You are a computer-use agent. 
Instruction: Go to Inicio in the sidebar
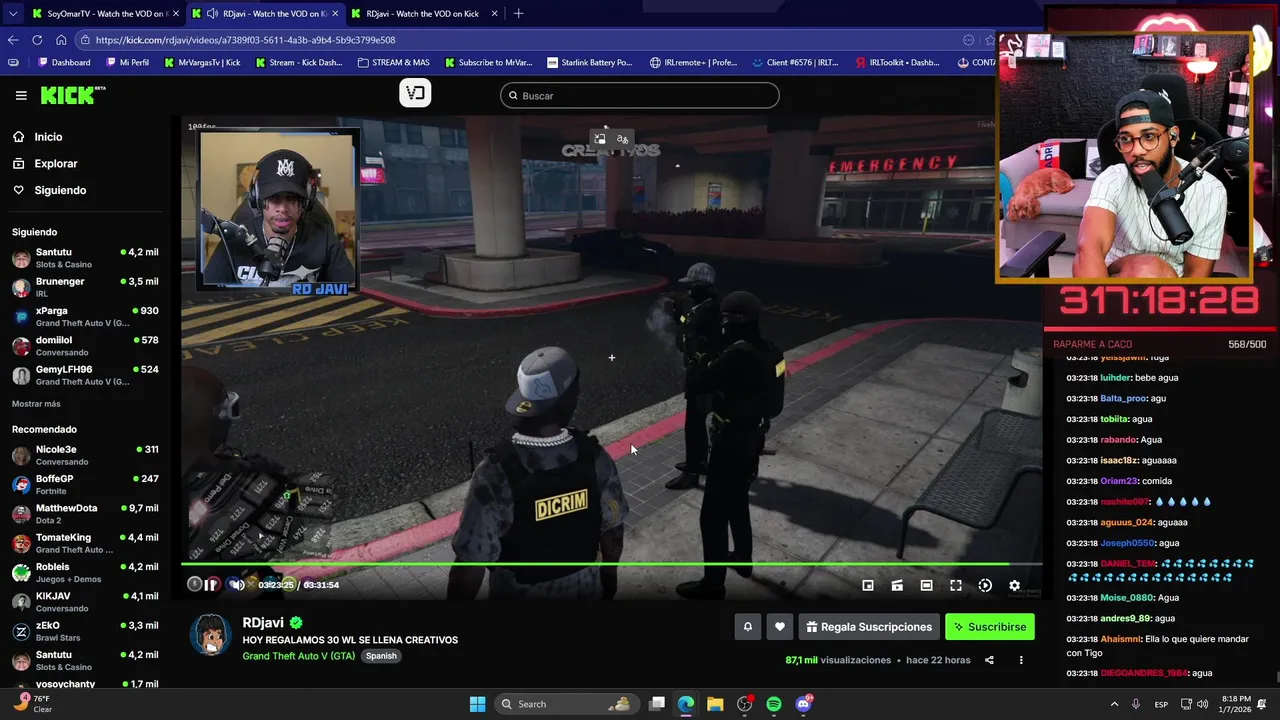coord(48,137)
